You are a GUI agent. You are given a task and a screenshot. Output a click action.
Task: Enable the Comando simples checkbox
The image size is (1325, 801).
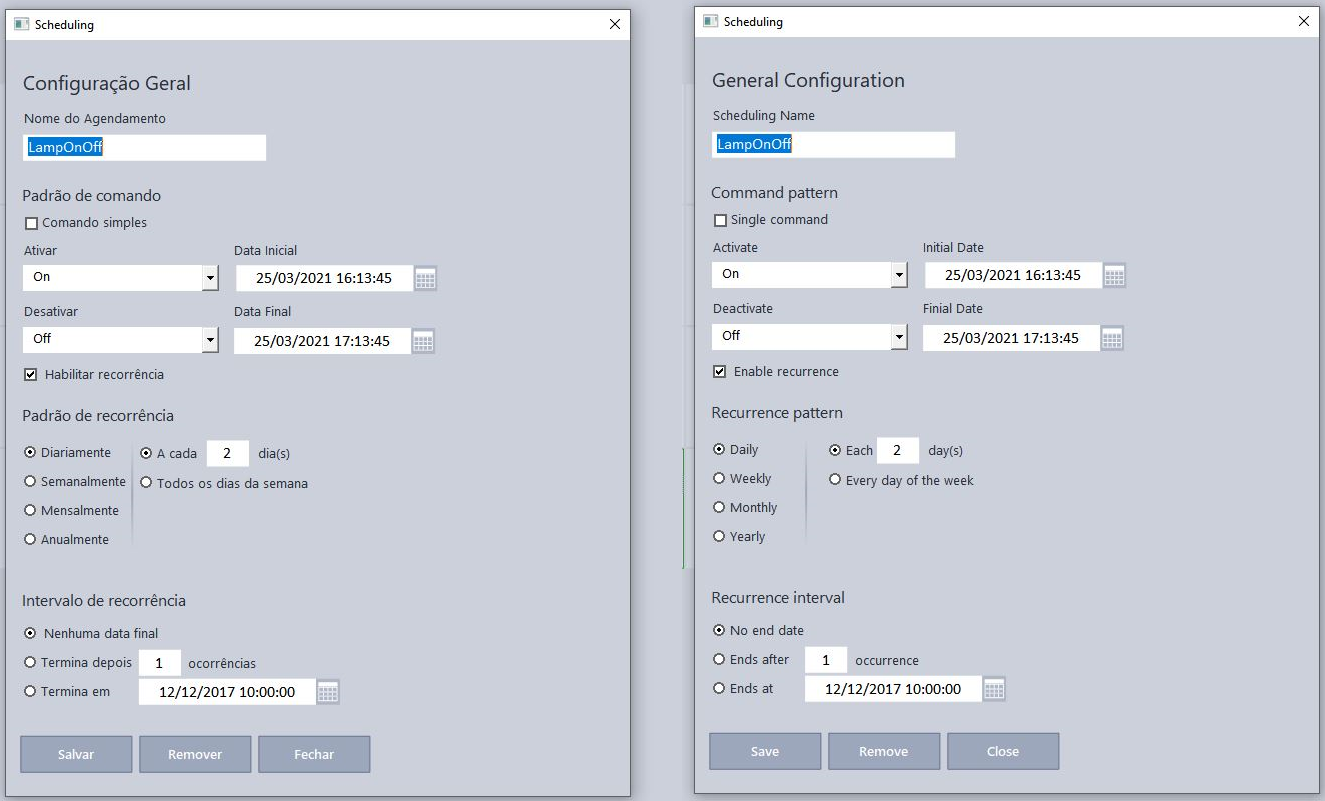click(32, 223)
